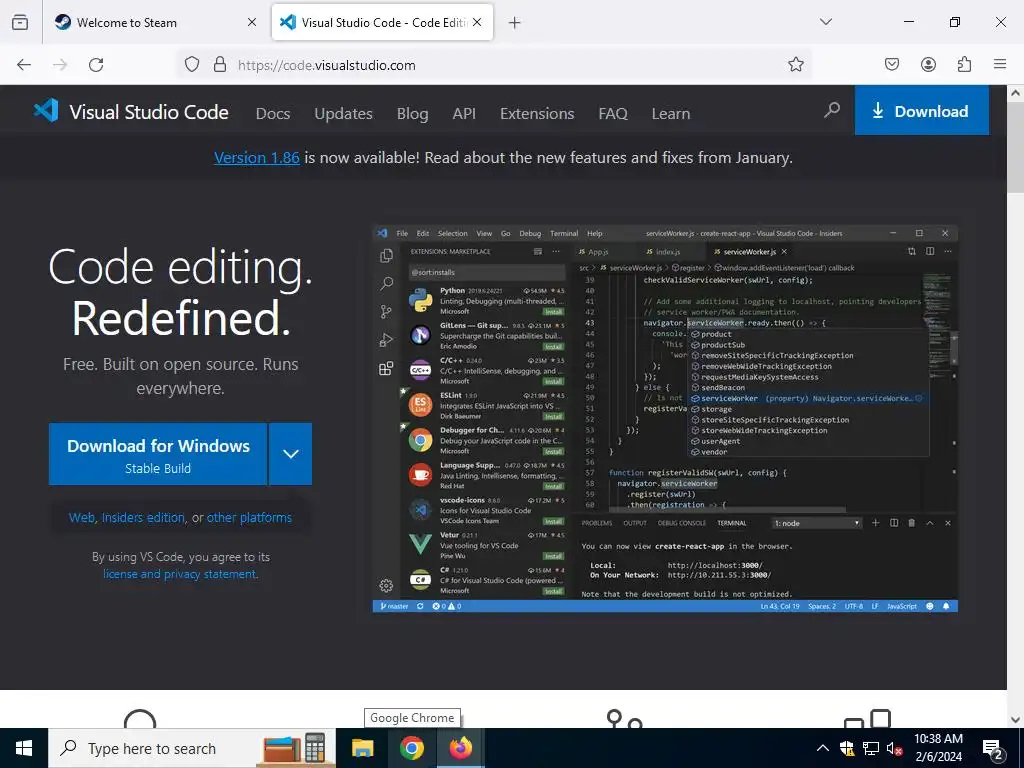Open the other platforms link
Screen dimensions: 1024x768
click(249, 517)
